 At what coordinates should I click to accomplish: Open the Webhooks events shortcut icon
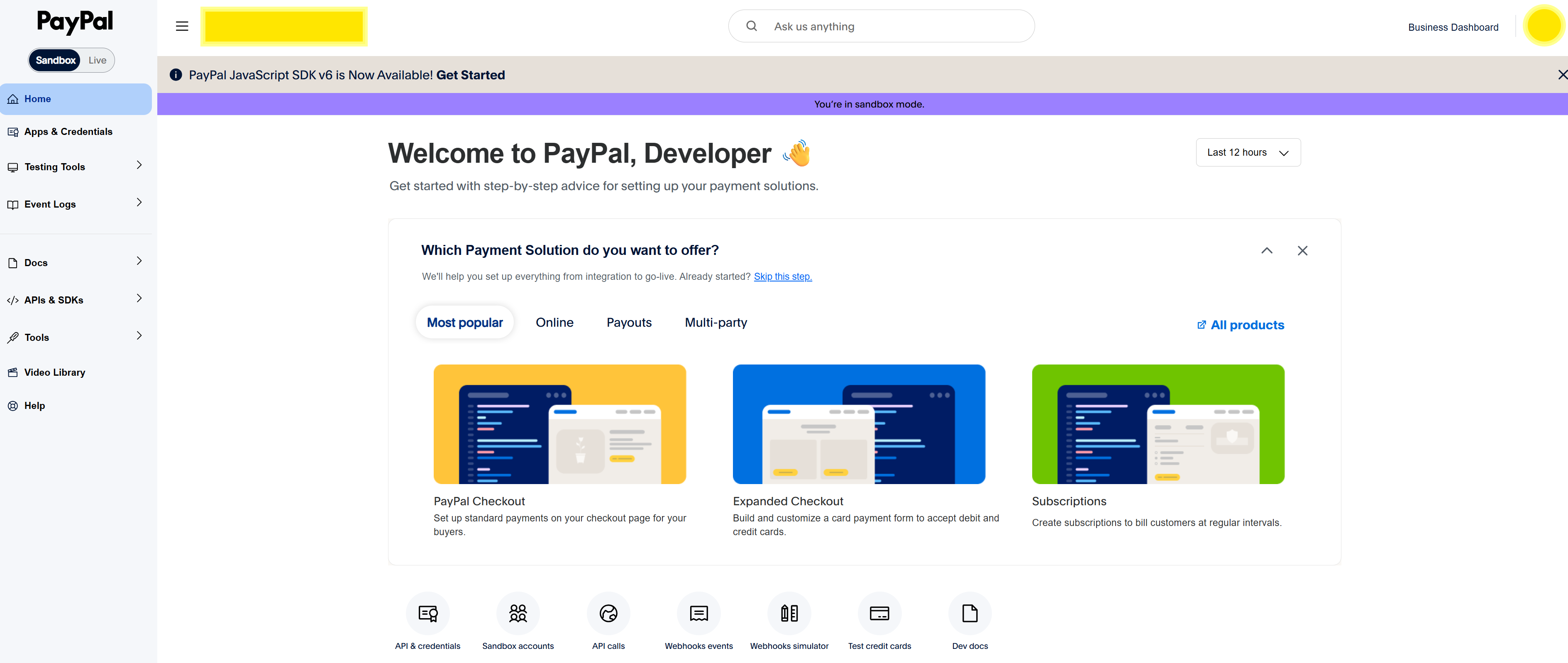coord(698,612)
